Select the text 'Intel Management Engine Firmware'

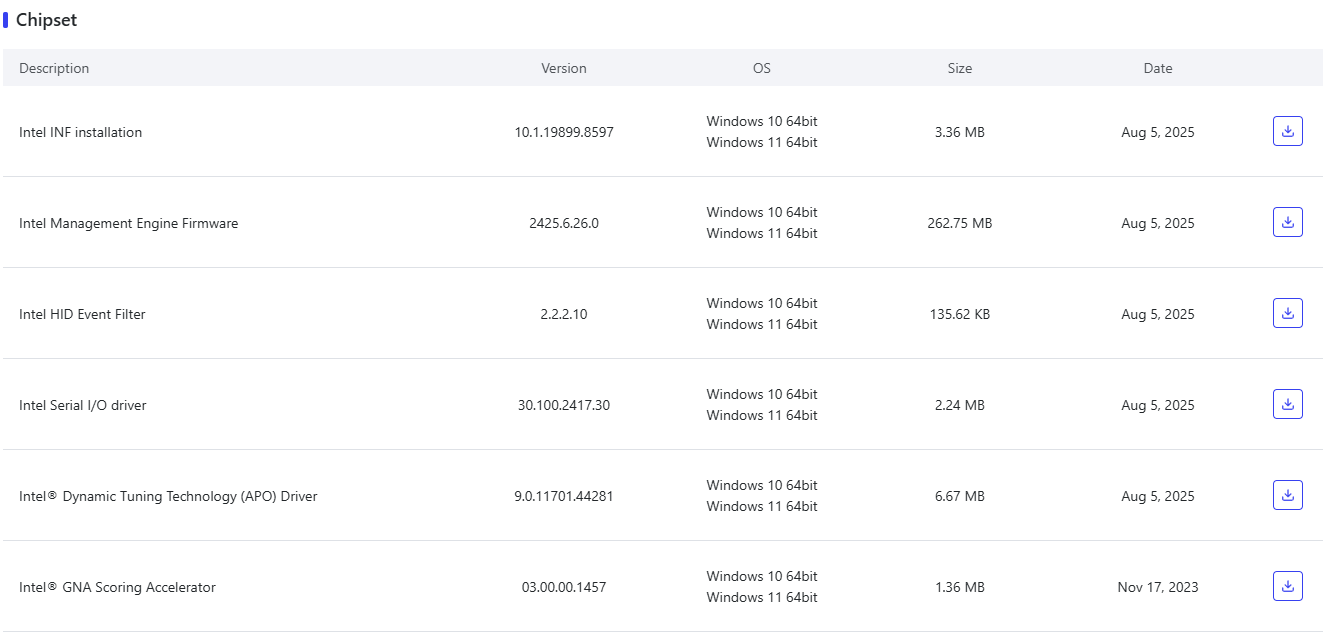(x=129, y=223)
